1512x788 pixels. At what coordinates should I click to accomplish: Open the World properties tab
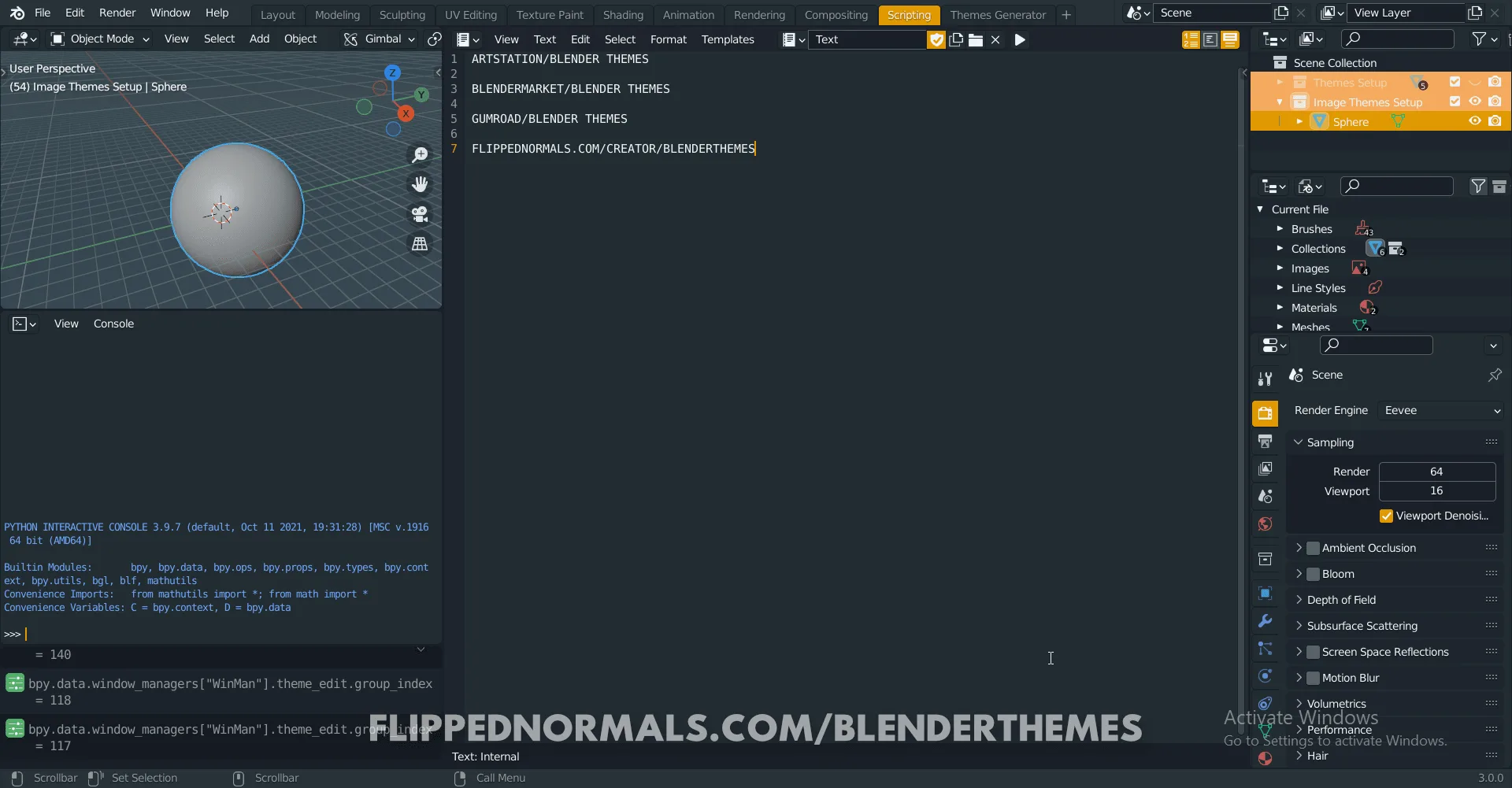[x=1266, y=524]
